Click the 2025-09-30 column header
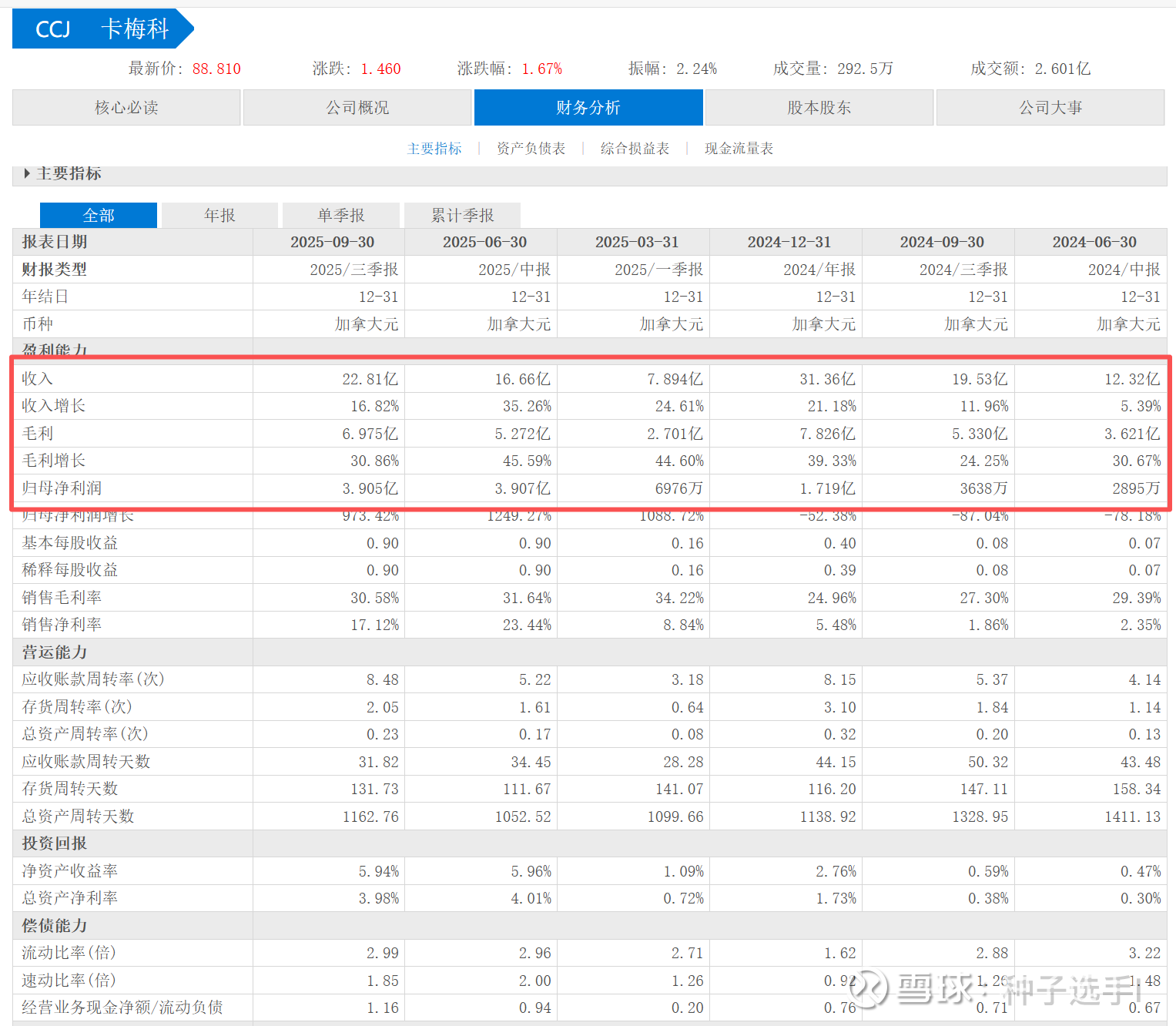 point(332,242)
